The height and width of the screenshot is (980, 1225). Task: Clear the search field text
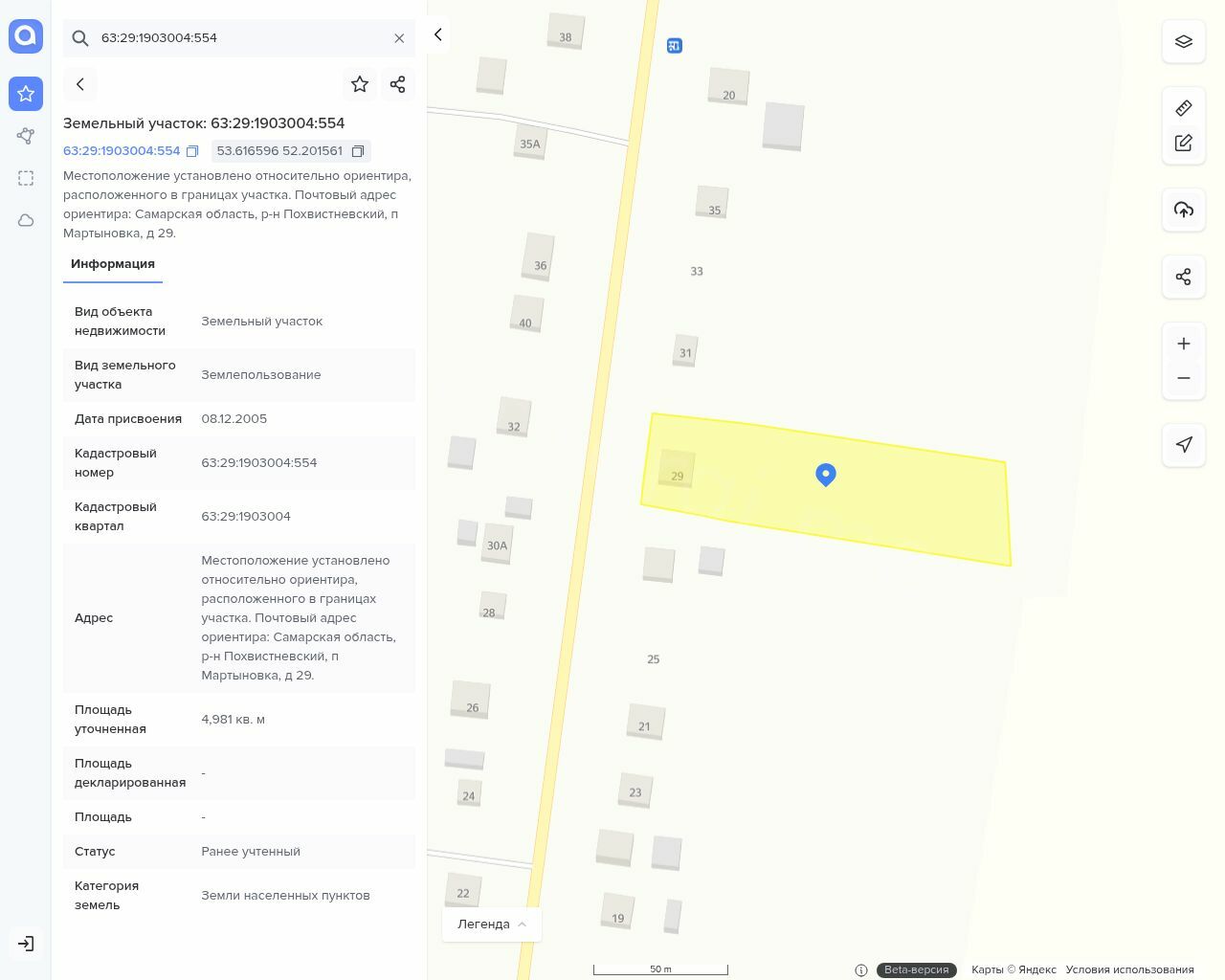coord(399,38)
